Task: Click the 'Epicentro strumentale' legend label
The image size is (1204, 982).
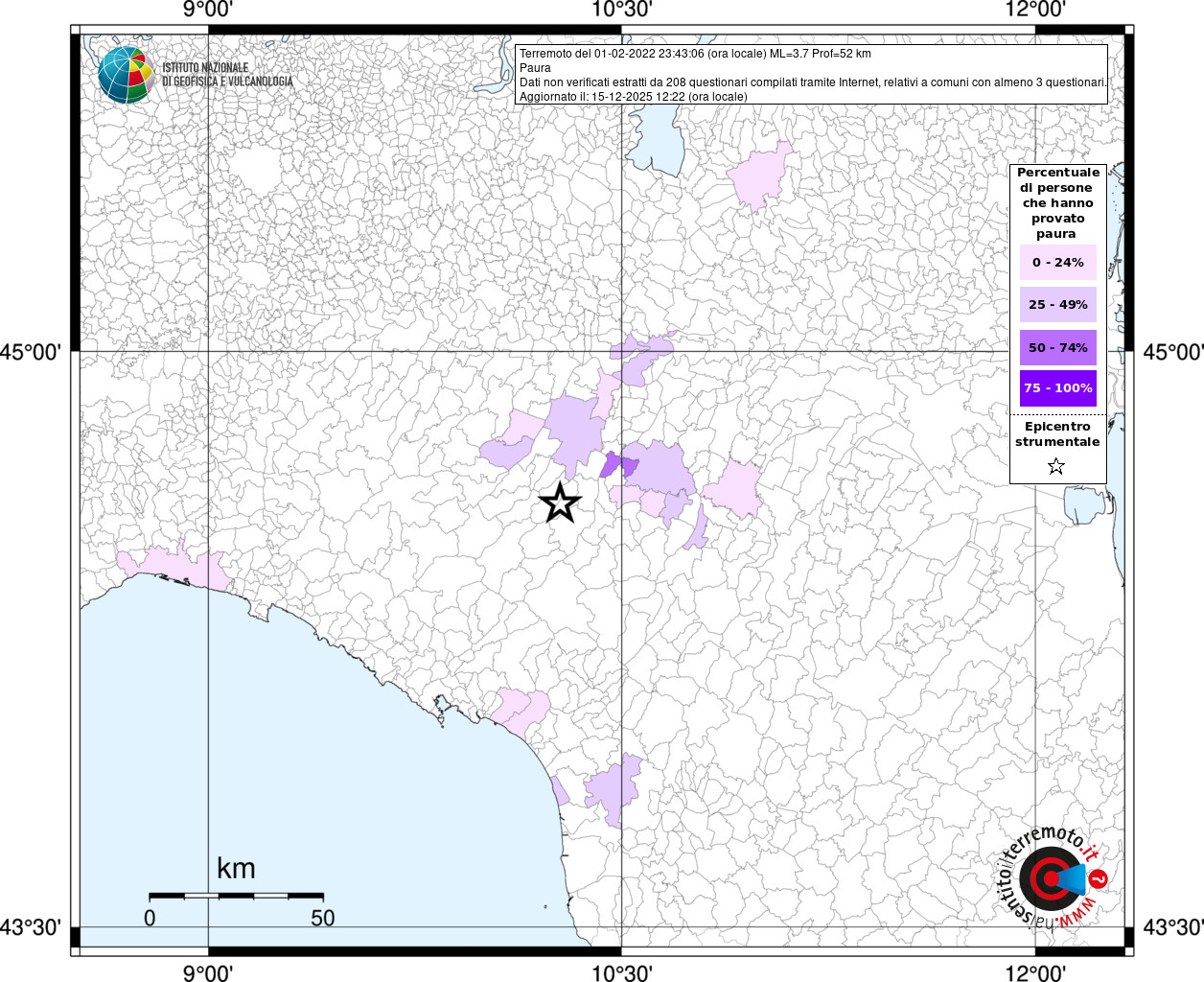Action: (1057, 434)
